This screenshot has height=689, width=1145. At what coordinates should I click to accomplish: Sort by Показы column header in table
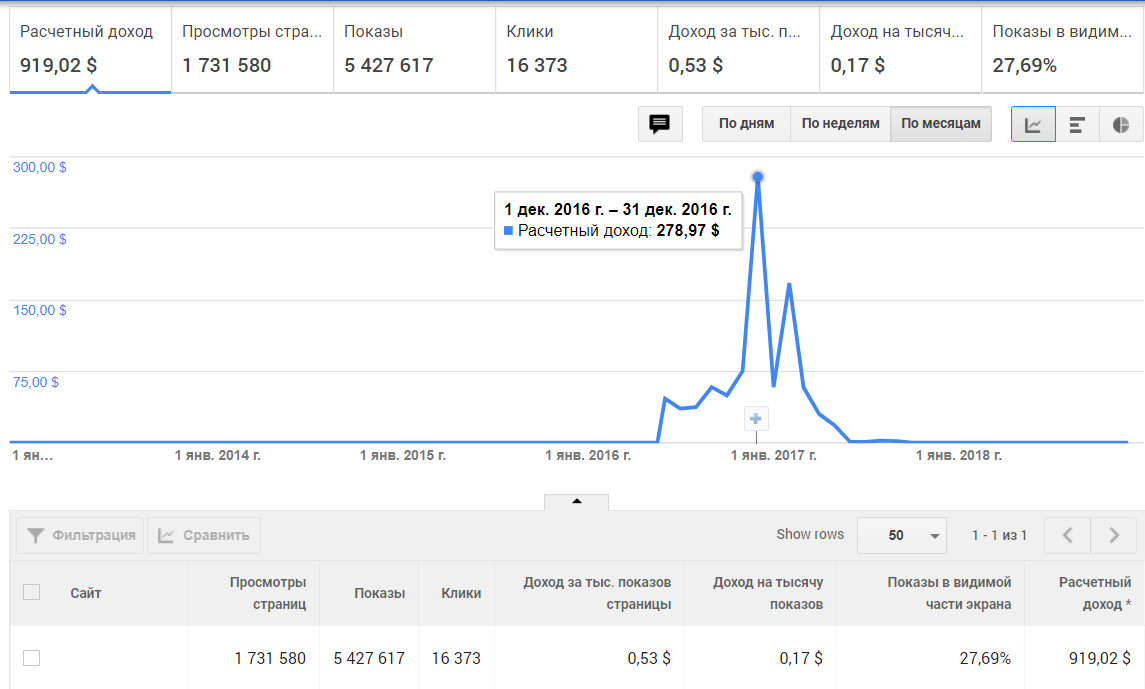click(x=380, y=593)
